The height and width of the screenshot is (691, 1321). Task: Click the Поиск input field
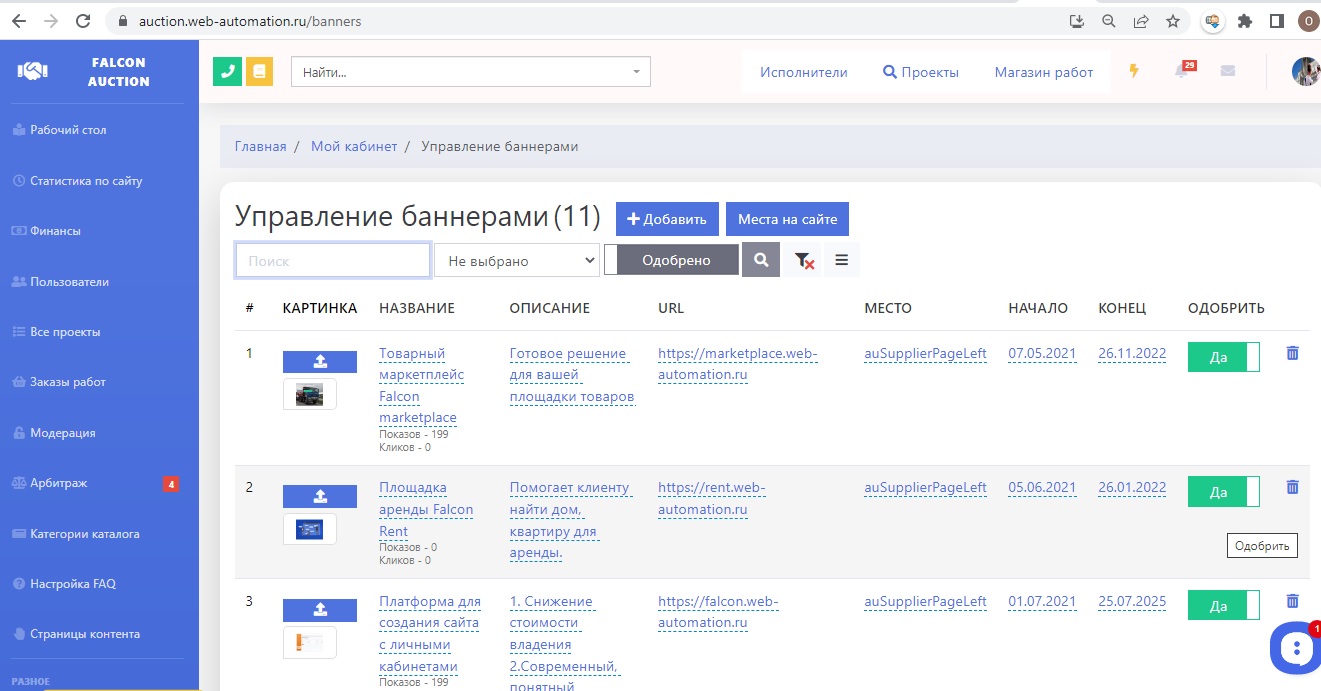tap(332, 261)
